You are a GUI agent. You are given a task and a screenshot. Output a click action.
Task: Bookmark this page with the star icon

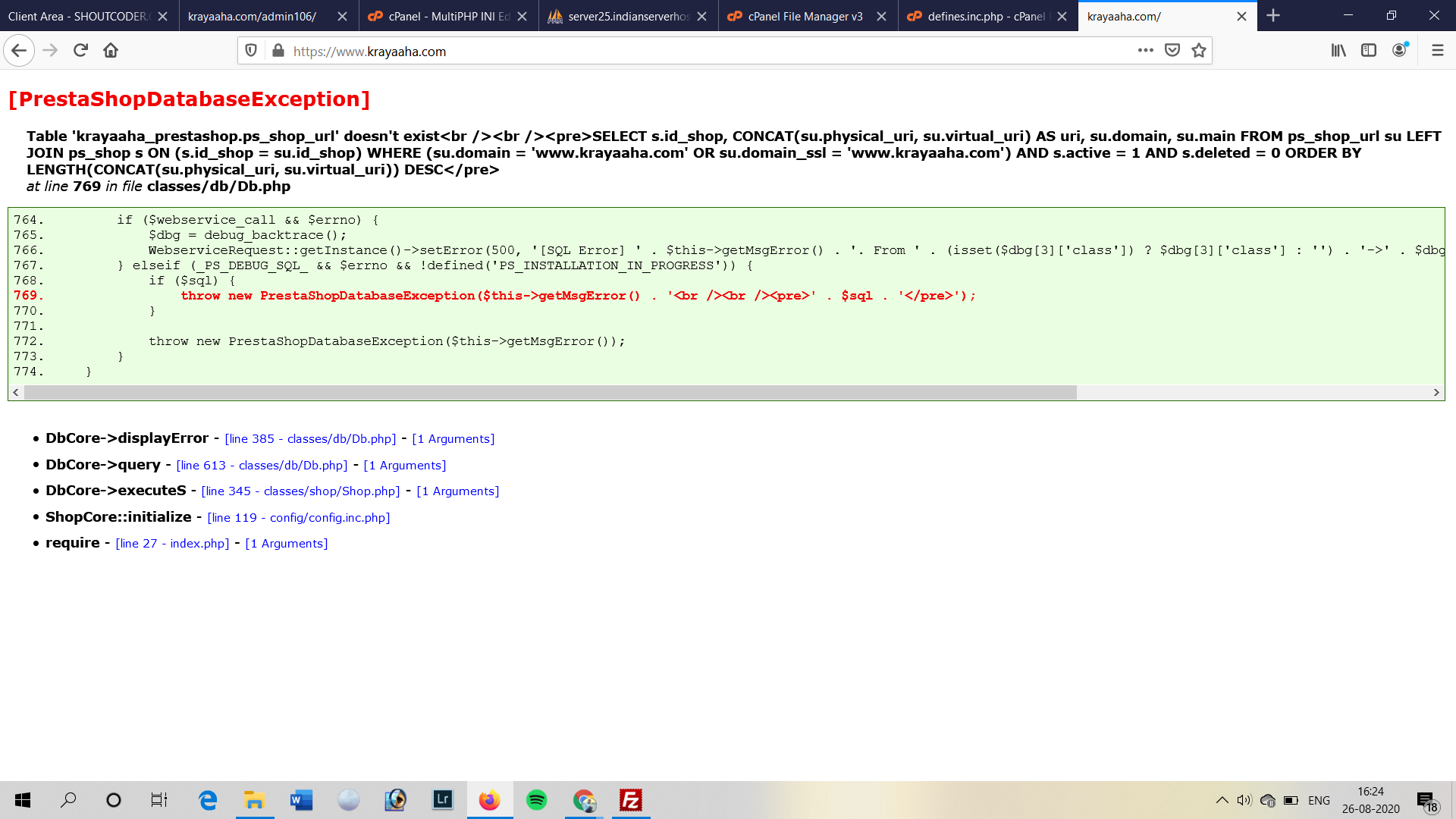click(x=1199, y=51)
